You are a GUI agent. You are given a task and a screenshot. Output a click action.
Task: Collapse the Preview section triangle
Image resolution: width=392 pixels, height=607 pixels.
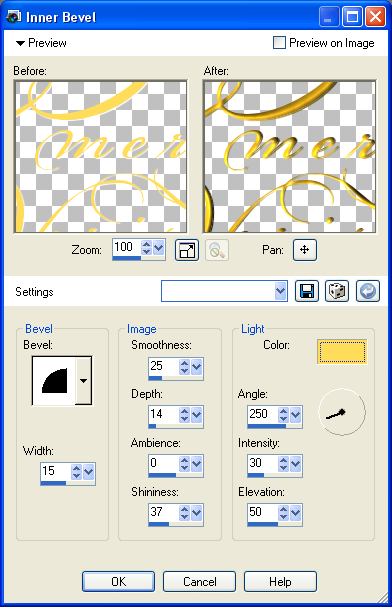[21, 43]
